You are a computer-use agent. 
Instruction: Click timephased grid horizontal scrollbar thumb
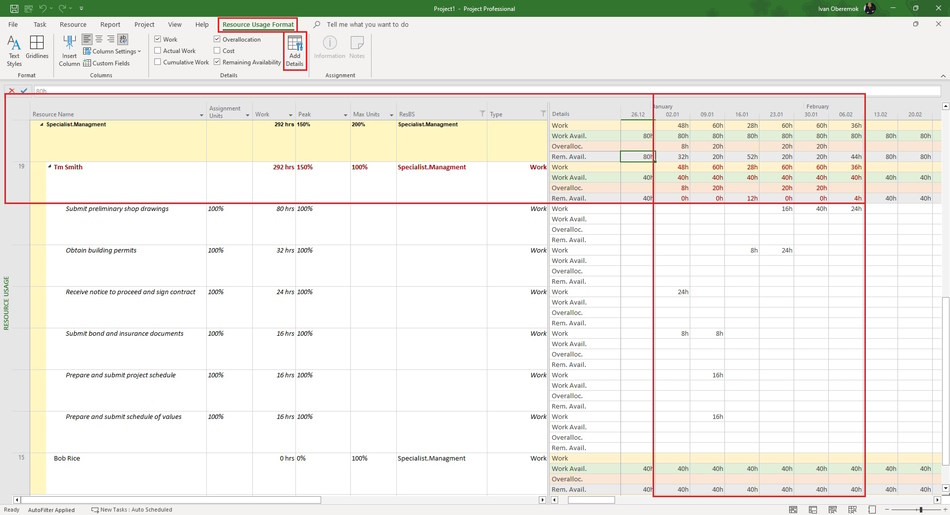[591, 500]
